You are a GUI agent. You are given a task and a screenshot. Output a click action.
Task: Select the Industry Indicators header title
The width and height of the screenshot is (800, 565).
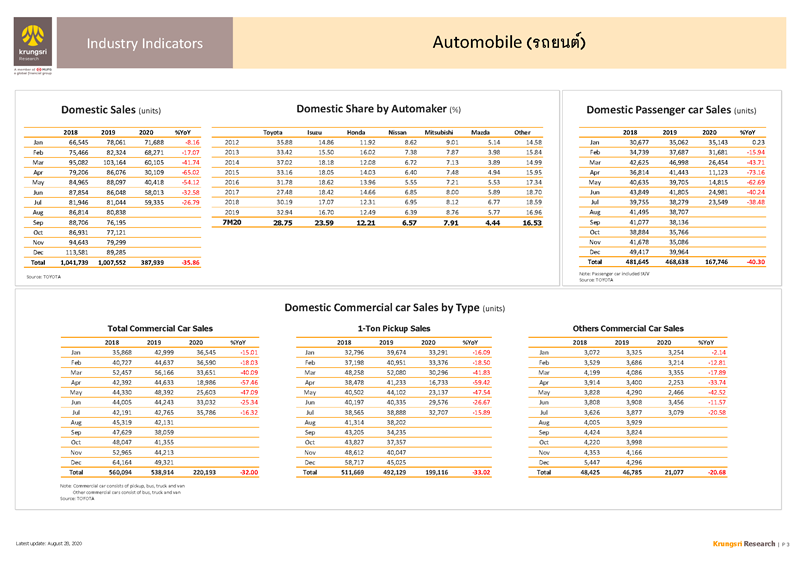pos(144,43)
